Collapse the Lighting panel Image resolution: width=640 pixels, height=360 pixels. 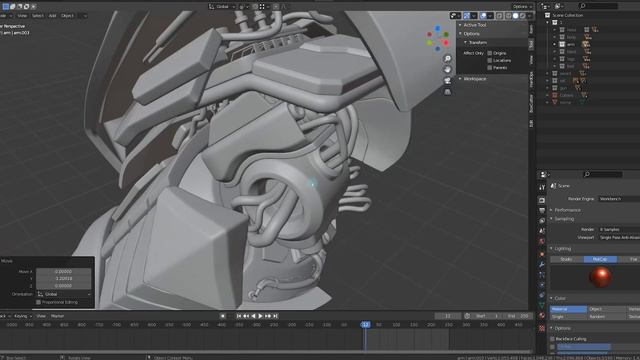[562, 249]
